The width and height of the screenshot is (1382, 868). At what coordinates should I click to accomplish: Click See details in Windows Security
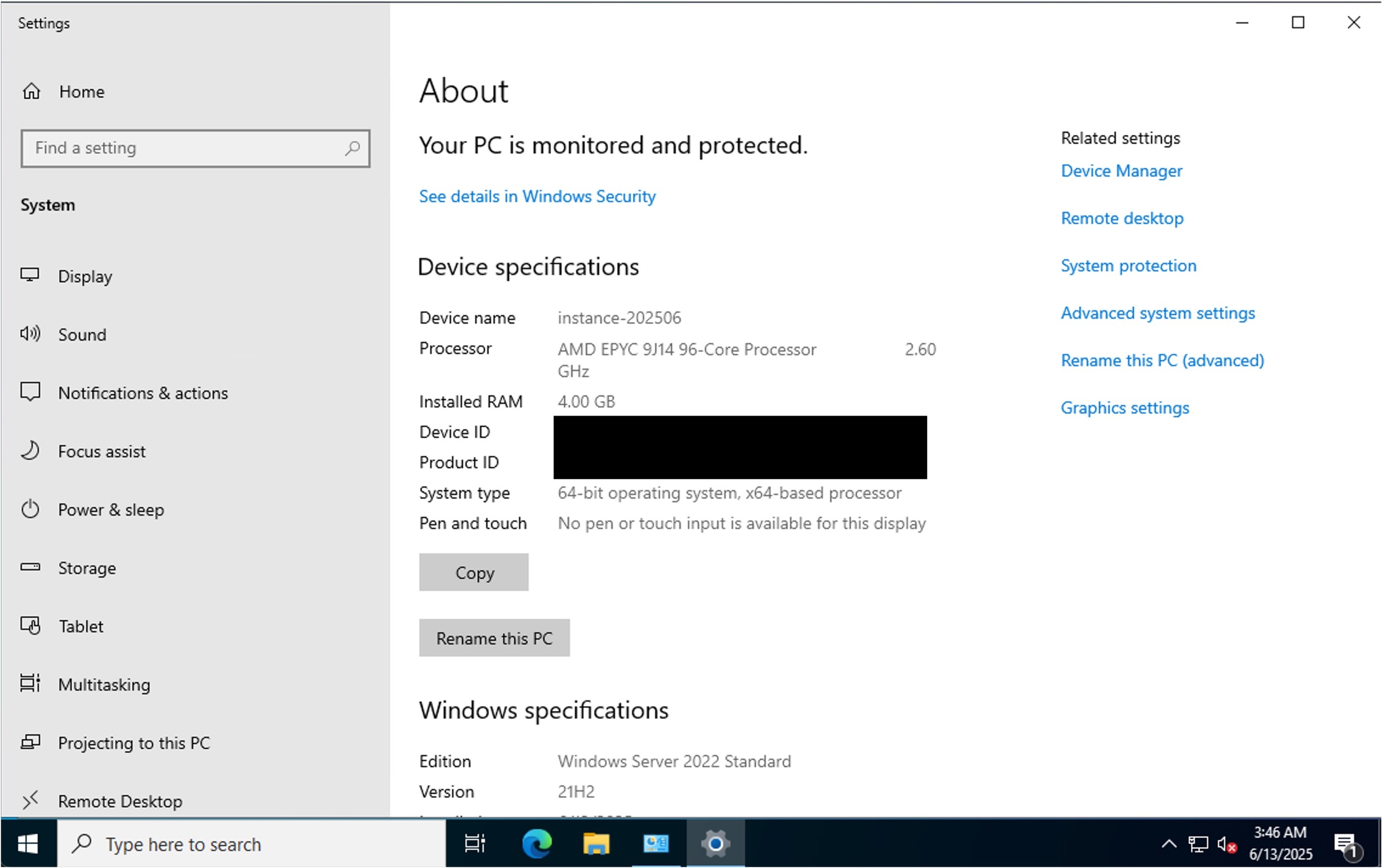537,196
